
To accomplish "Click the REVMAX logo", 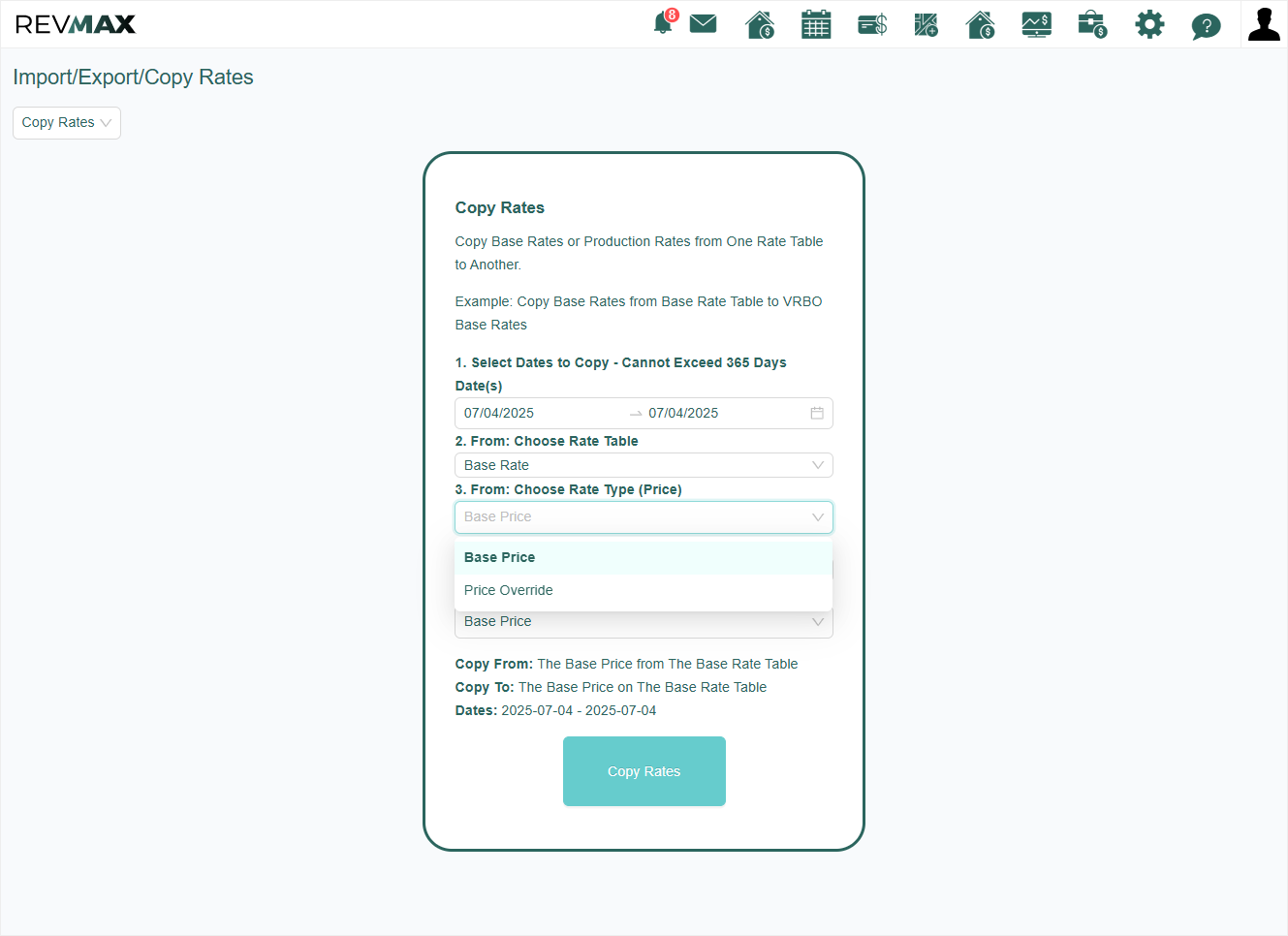I will [76, 24].
